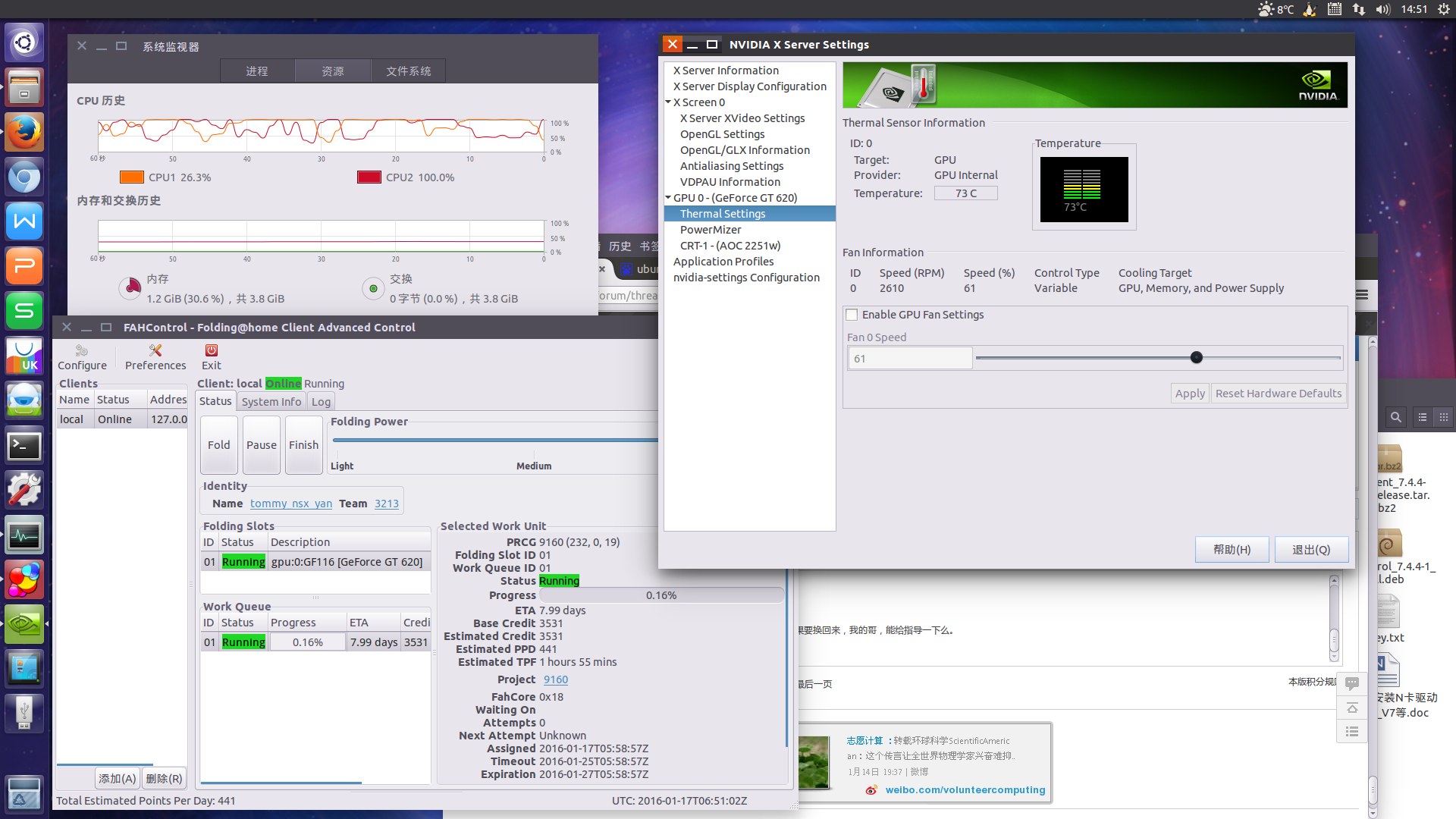
Task: Launch Firefox from the dock
Action: click(x=24, y=132)
